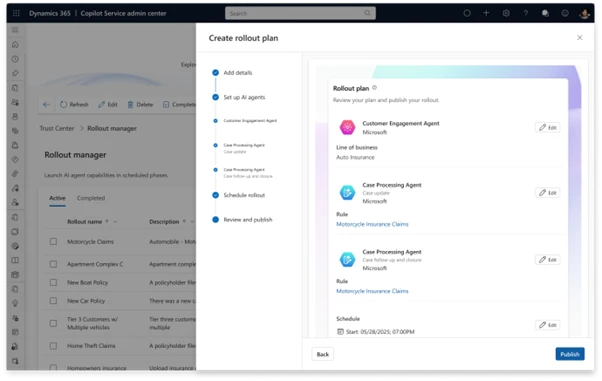The image size is (602, 381).
Task: Click the Rollout manager breadcrumb
Action: click(x=112, y=129)
